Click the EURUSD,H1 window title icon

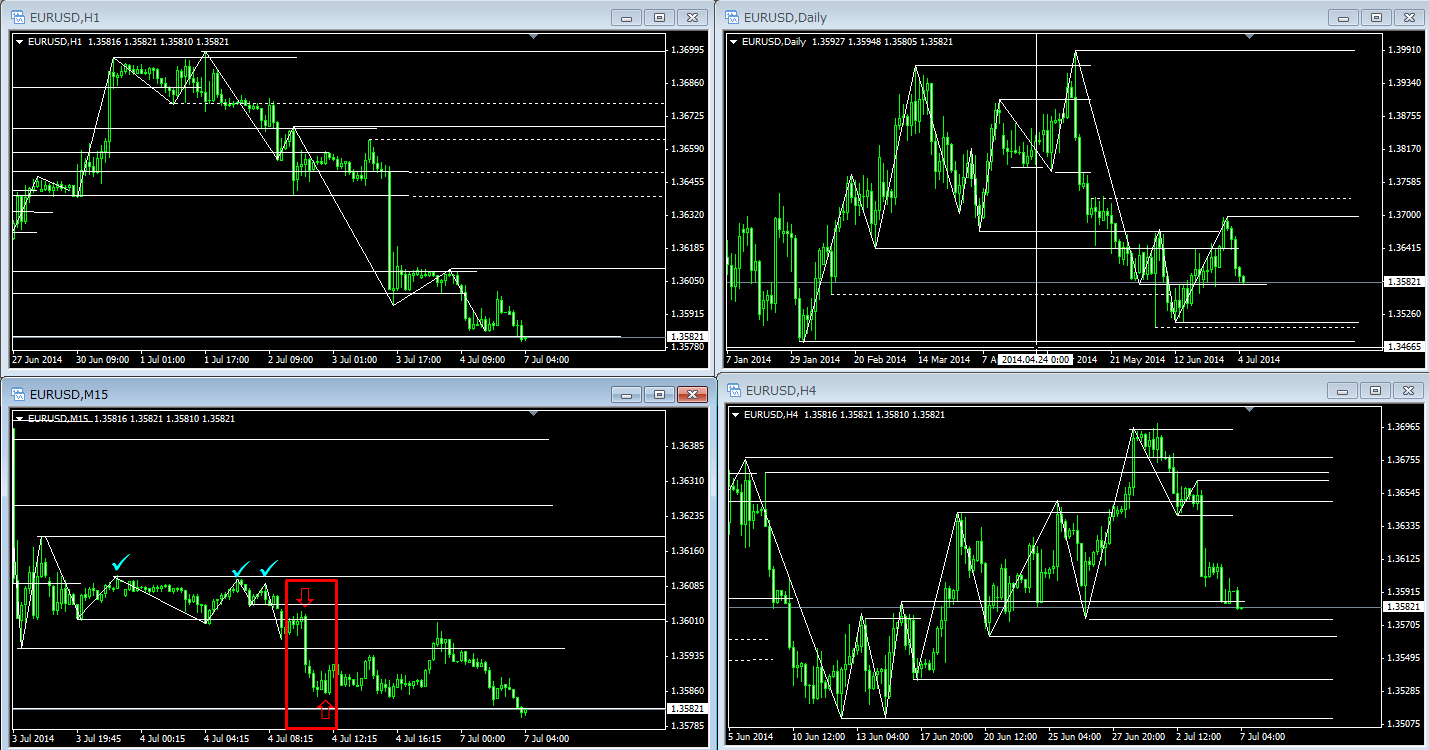16,18
